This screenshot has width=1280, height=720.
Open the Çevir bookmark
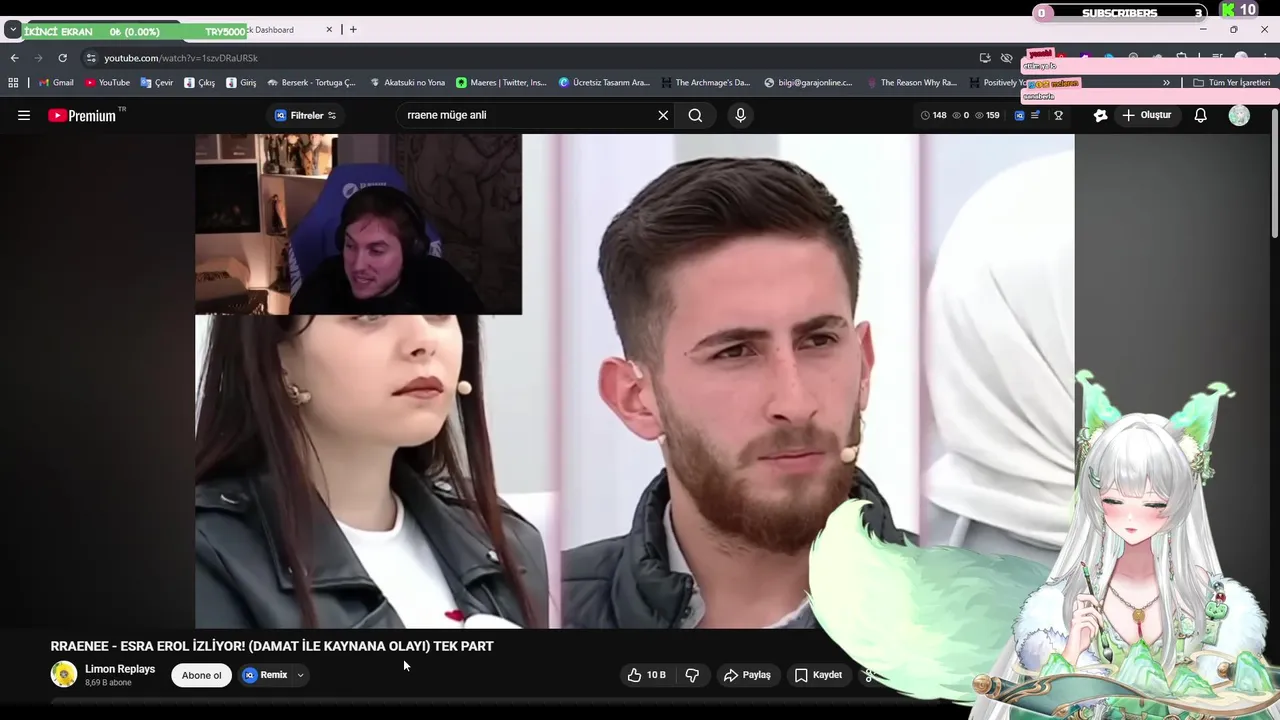pos(157,83)
